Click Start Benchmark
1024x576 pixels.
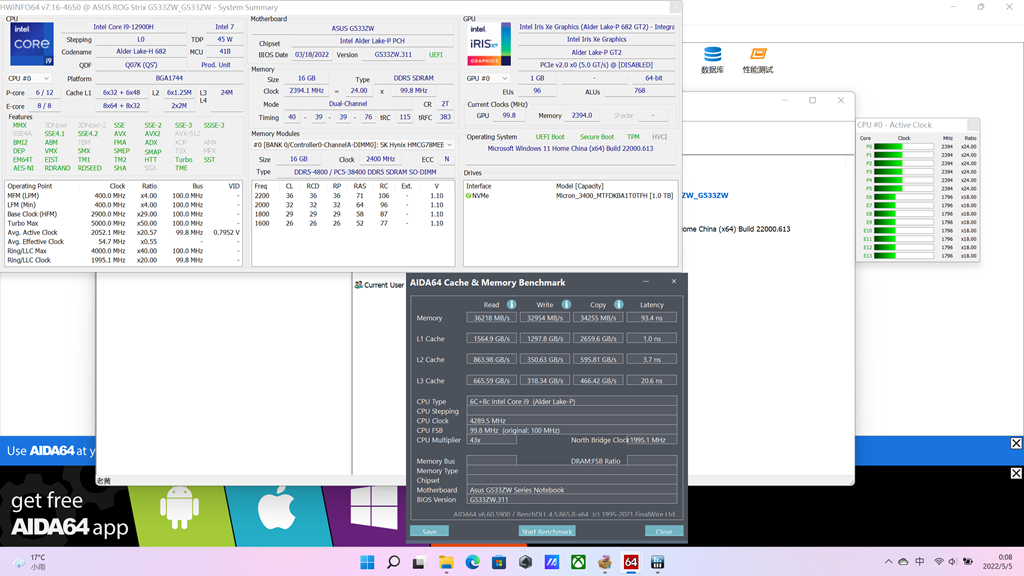point(547,531)
